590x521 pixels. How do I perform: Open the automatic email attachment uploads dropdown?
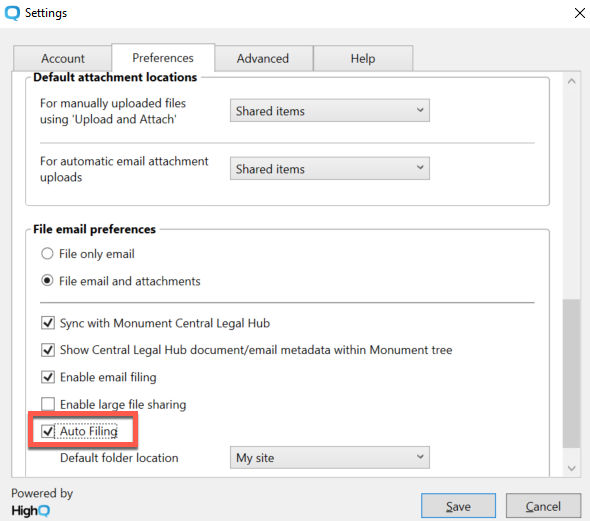coord(330,169)
